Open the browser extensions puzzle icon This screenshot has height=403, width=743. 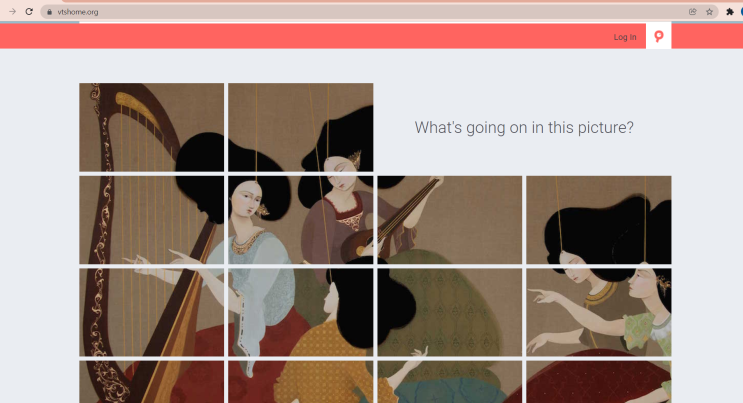730,12
